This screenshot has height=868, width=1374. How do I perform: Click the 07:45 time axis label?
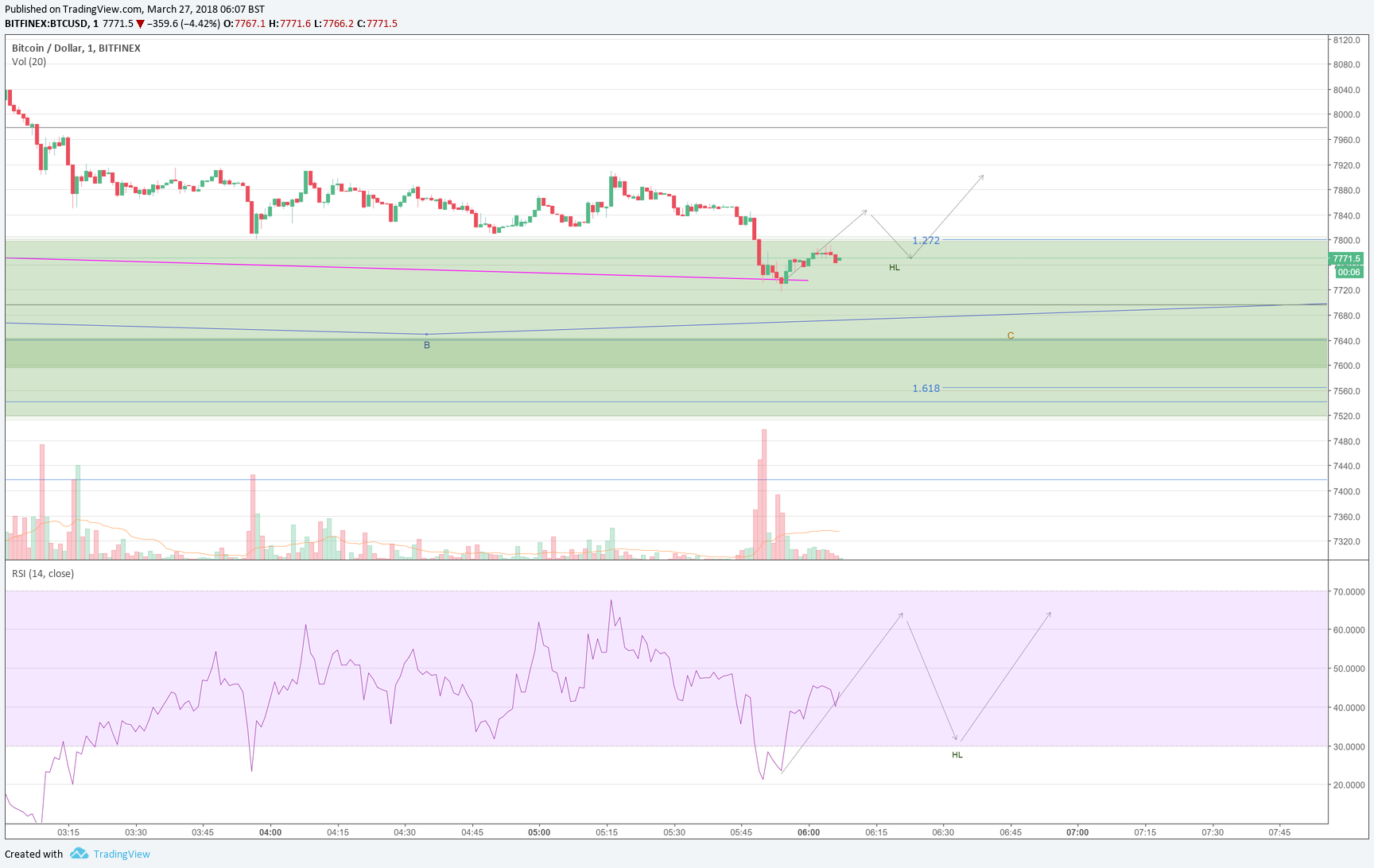click(1279, 832)
